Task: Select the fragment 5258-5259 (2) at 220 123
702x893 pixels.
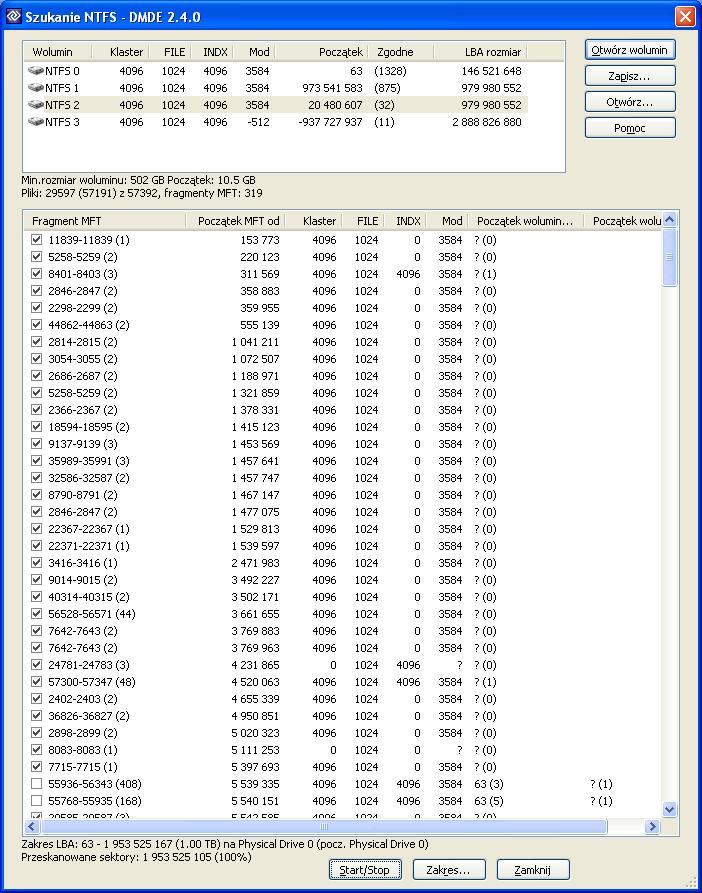Action: pyautogui.click(x=342, y=257)
